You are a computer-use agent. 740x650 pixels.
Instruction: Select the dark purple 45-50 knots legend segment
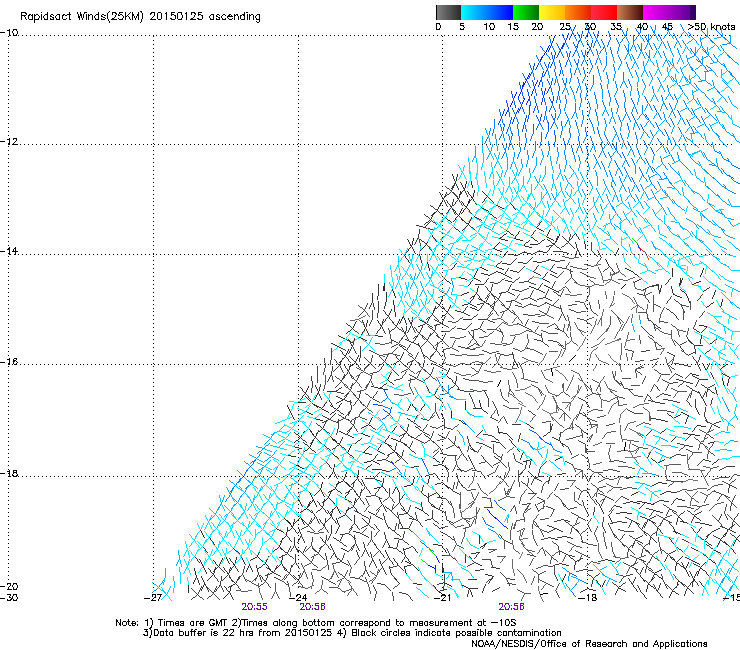coord(682,12)
